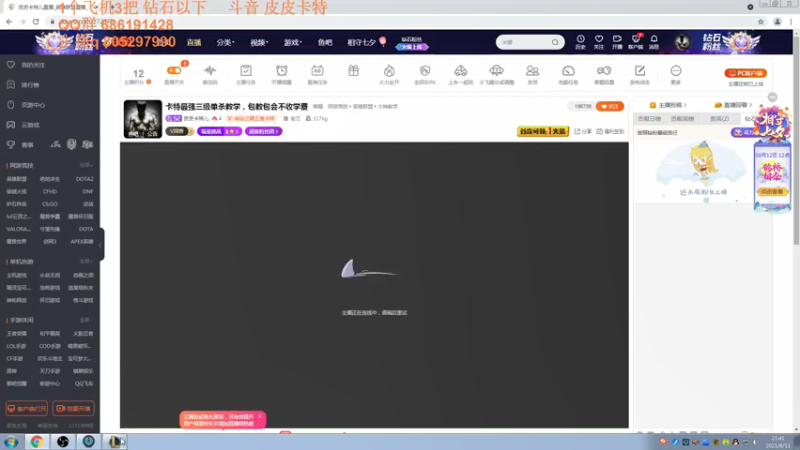Reload the page with the browser refresh button
The image size is (800, 450).
click(x=36, y=22)
